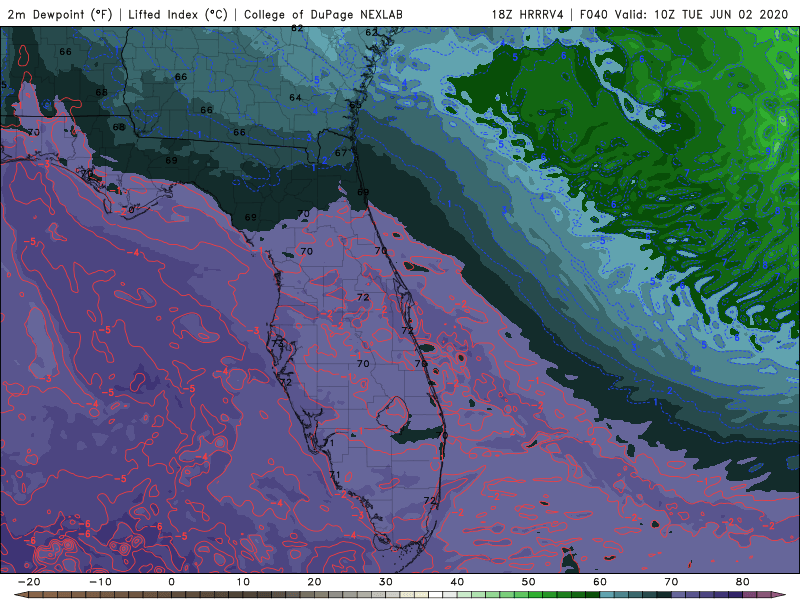Click the 64 dewpoint value in Georgia

(x=295, y=97)
